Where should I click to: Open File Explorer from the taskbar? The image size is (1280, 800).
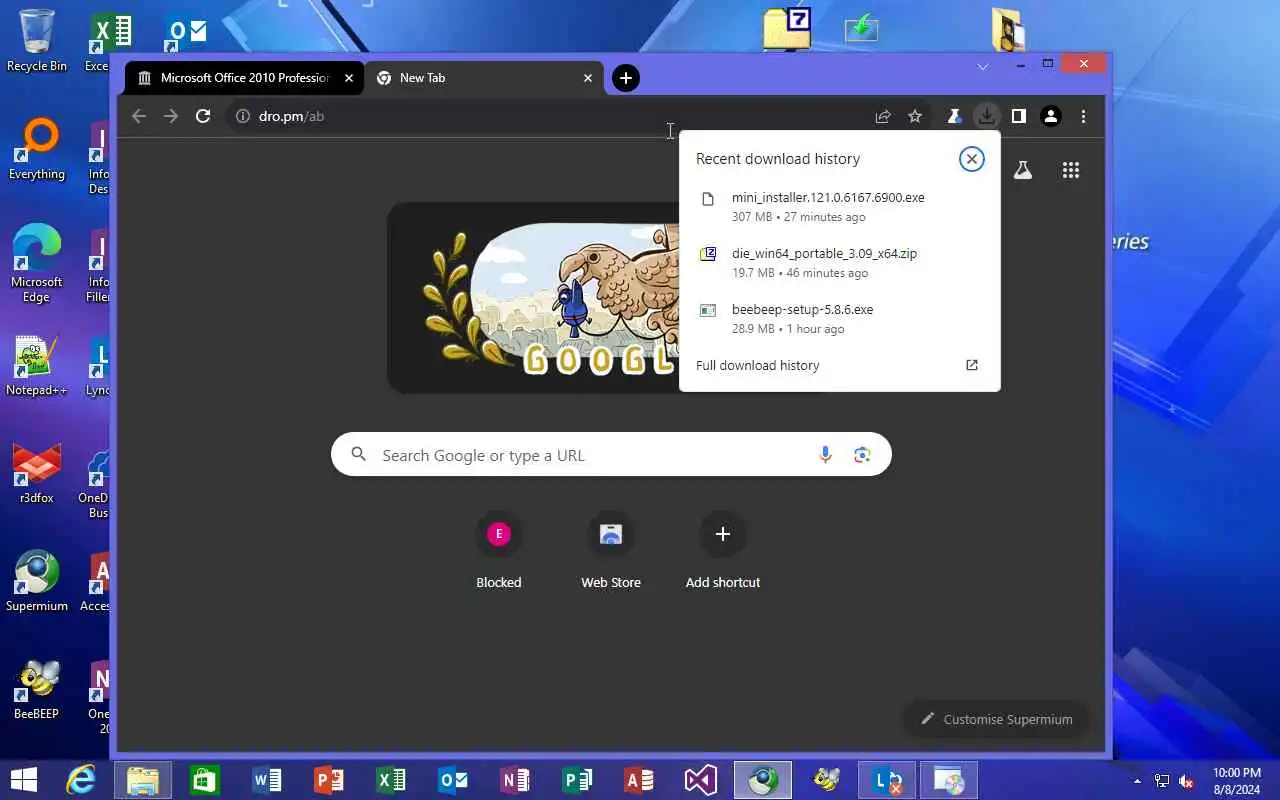point(143,780)
